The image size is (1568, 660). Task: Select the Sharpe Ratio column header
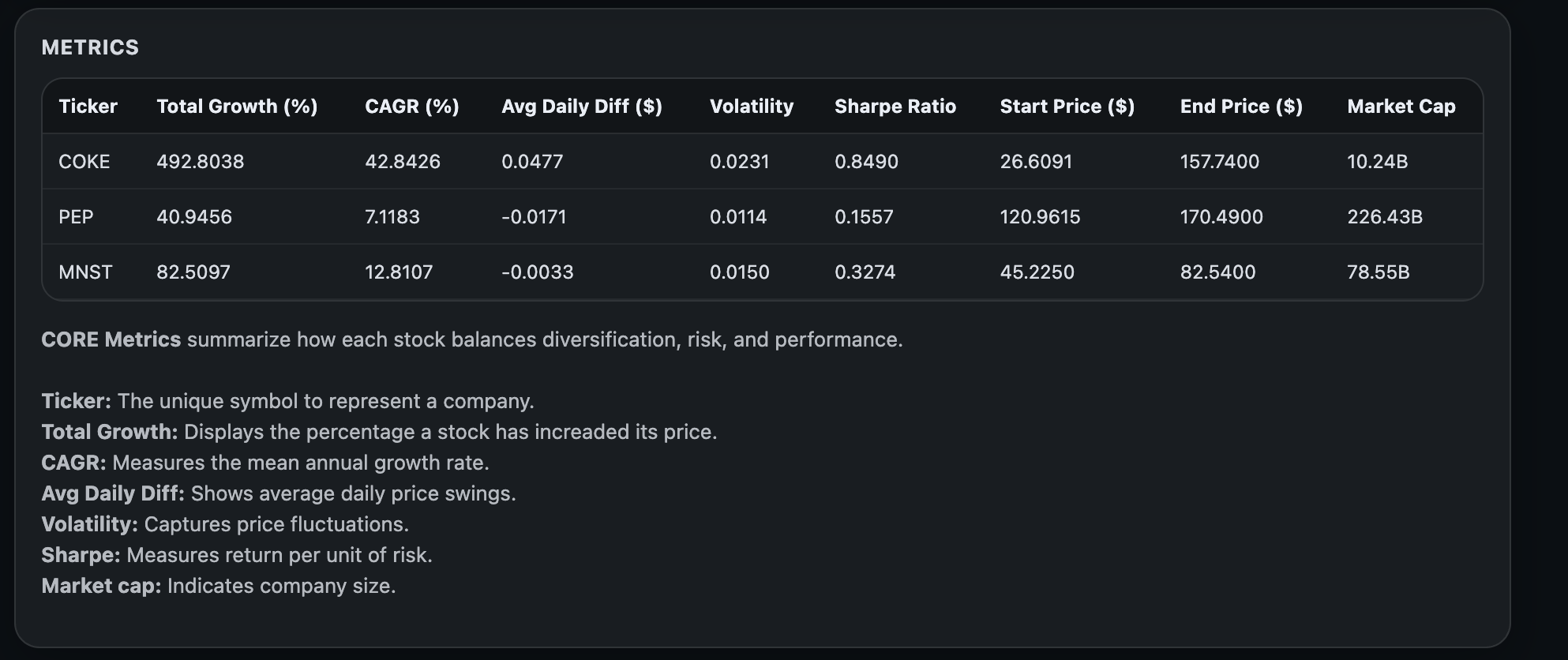(x=895, y=107)
